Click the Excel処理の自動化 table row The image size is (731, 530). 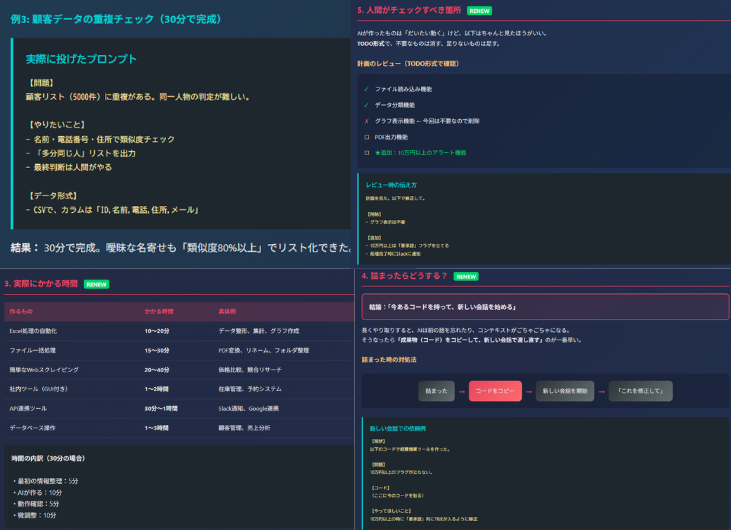pyautogui.click(x=179, y=331)
